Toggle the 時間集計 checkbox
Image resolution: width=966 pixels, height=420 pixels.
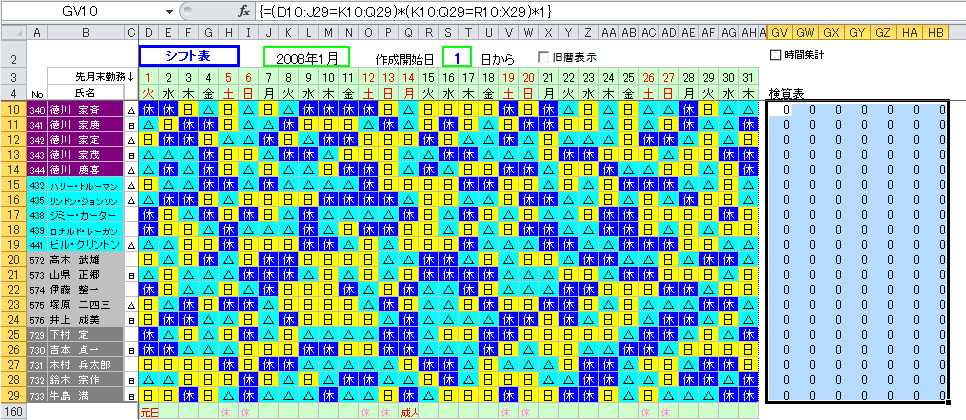777,54
